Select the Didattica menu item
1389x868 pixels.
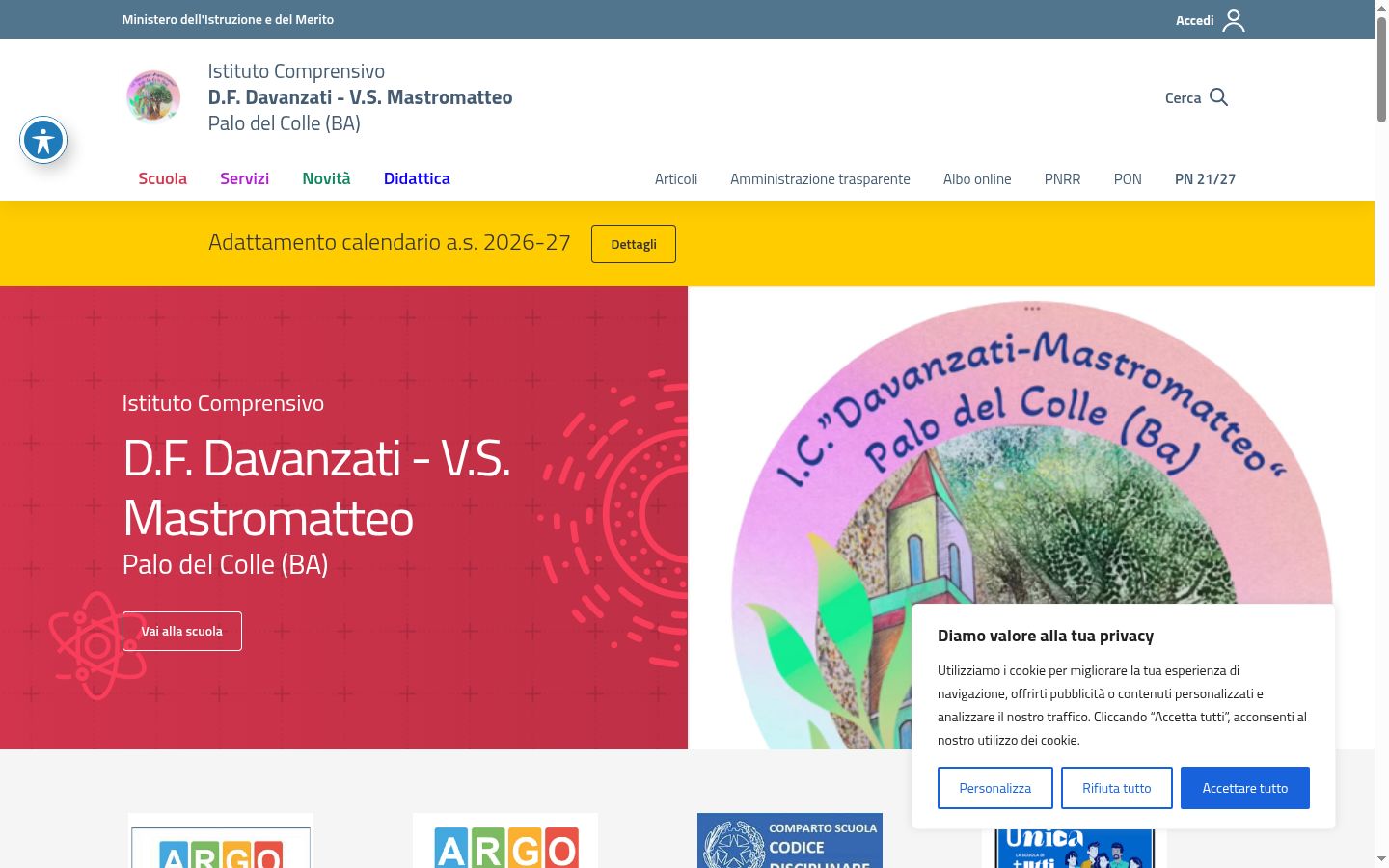coord(417,178)
